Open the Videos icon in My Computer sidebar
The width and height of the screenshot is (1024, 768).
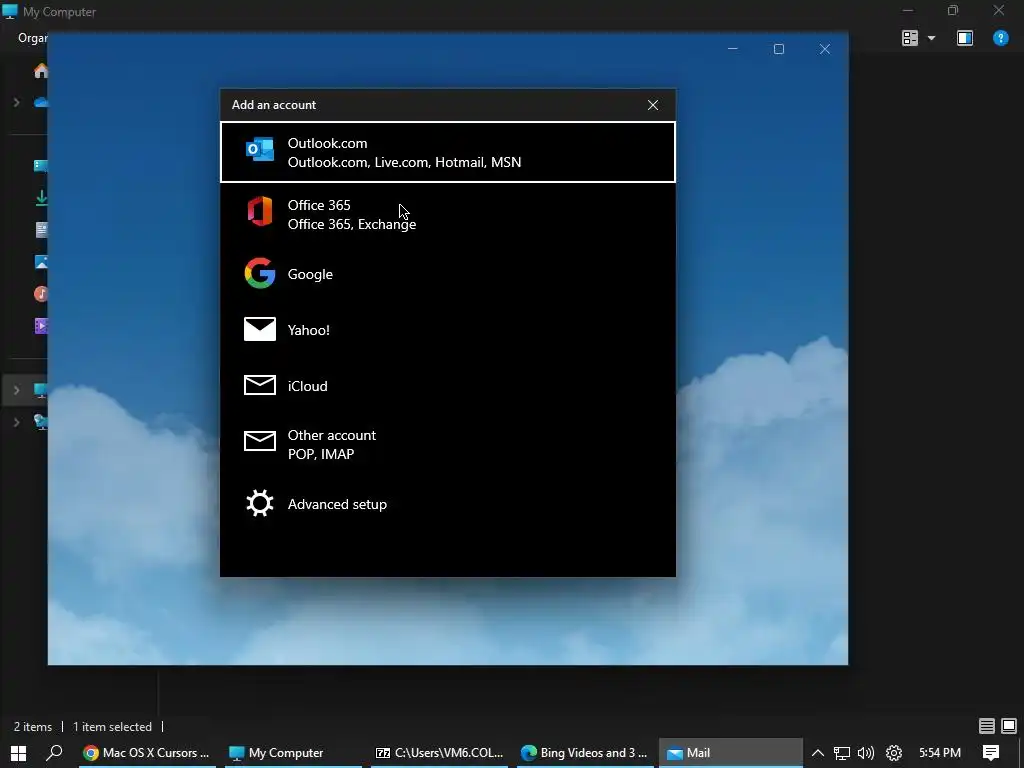click(41, 325)
